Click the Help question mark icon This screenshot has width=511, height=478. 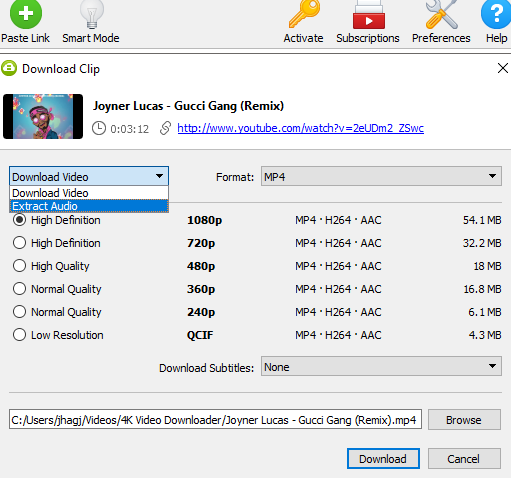coord(496,14)
